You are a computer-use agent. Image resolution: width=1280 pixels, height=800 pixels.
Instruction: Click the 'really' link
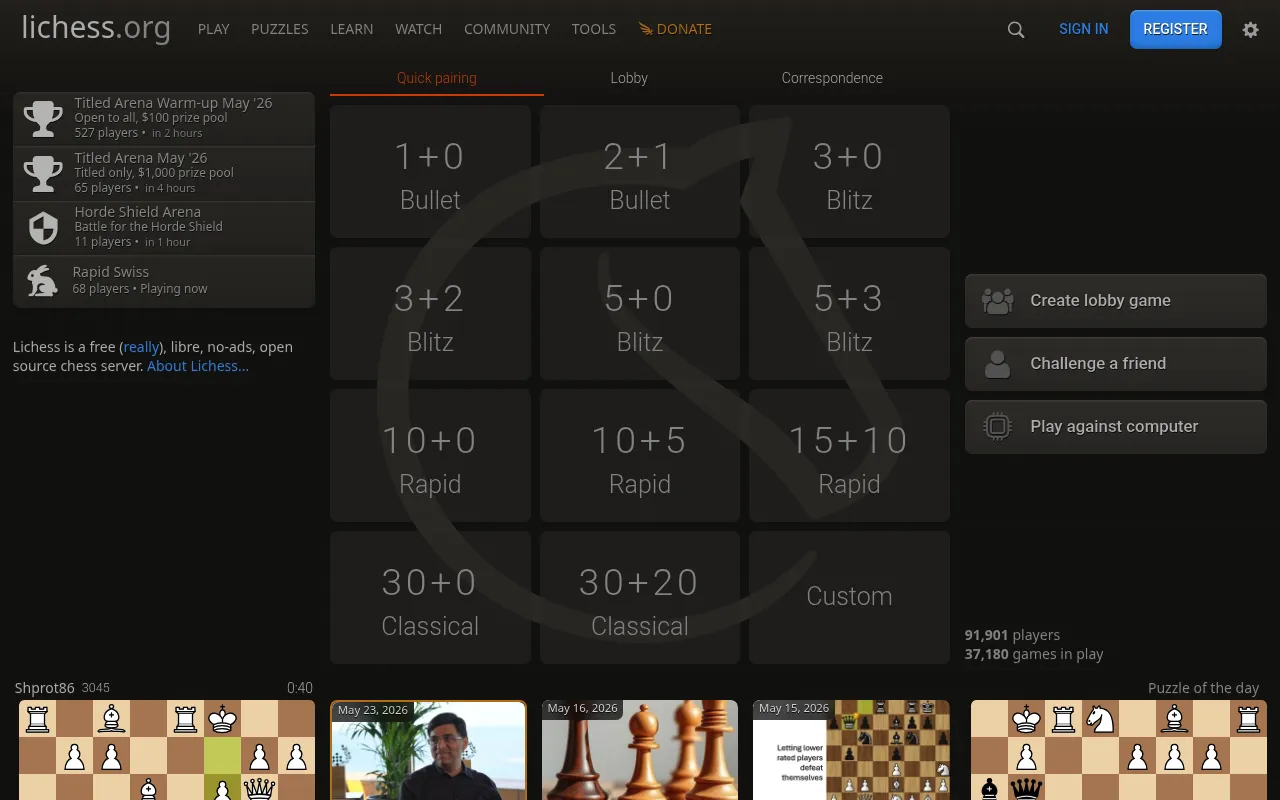pyautogui.click(x=141, y=348)
